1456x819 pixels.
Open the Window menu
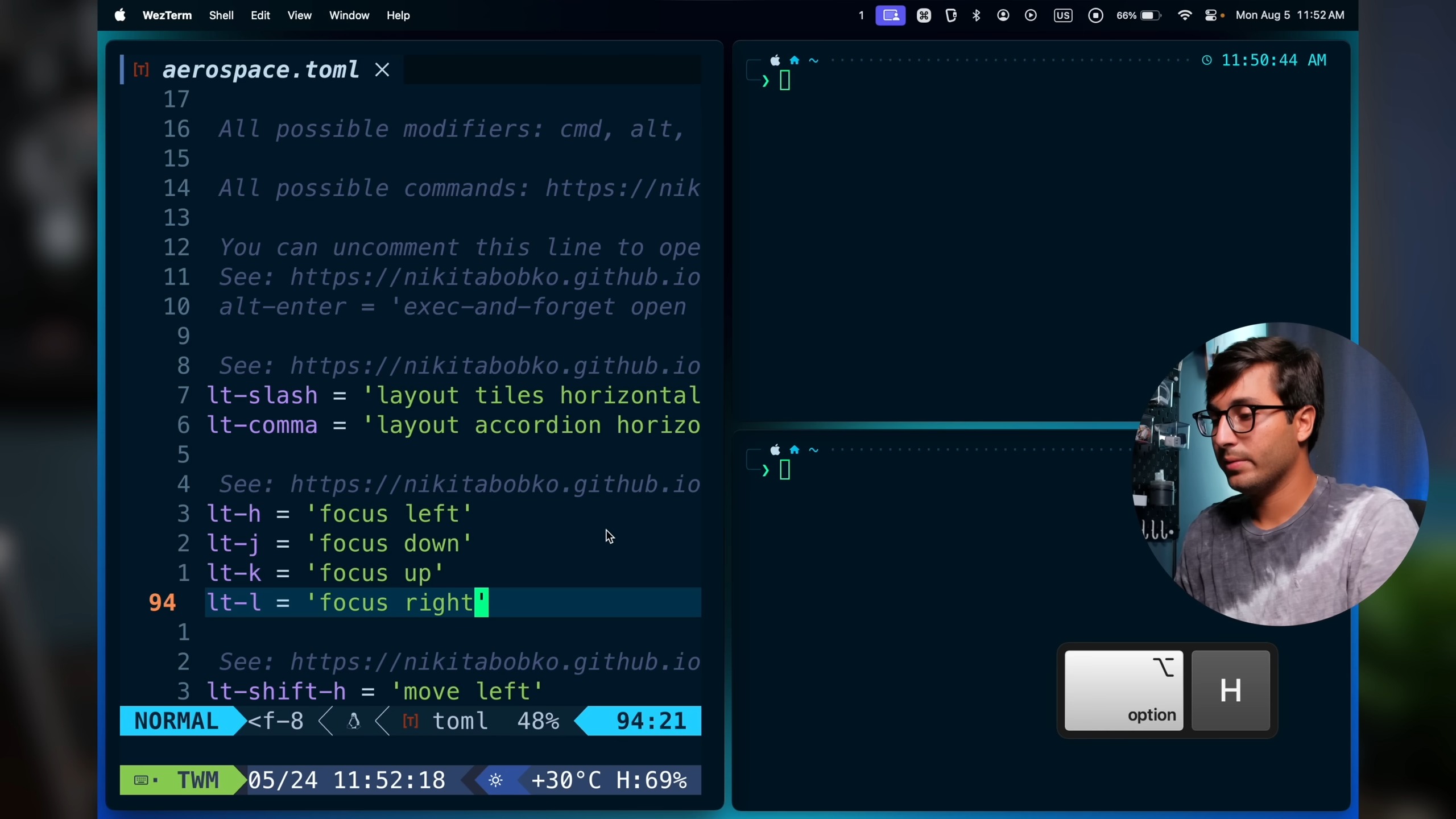[x=349, y=15]
